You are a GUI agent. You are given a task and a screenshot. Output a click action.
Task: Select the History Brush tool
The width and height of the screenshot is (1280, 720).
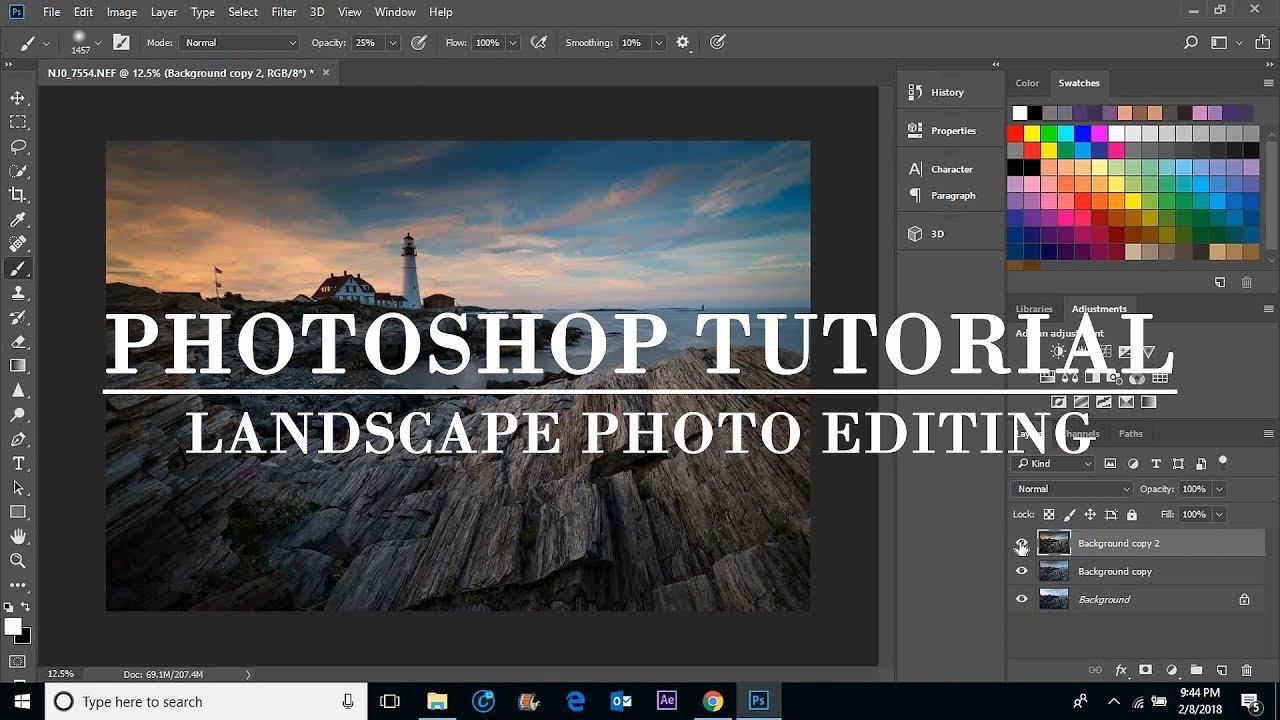click(x=18, y=318)
